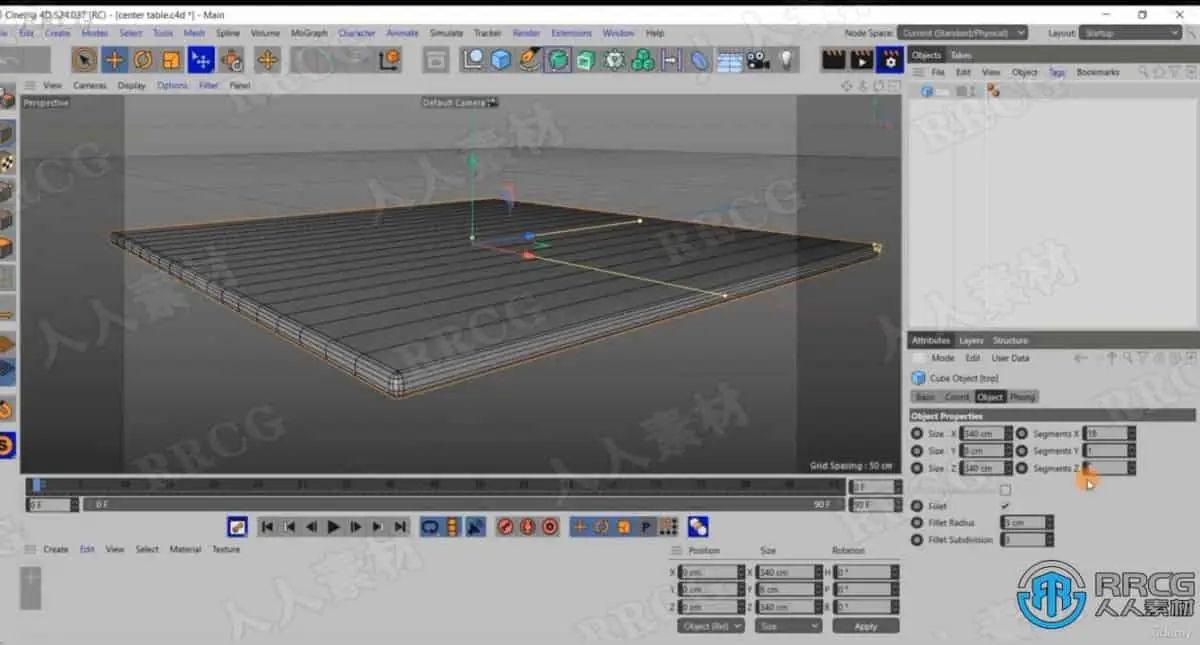Toggle the timeline loop playback button

(430, 526)
